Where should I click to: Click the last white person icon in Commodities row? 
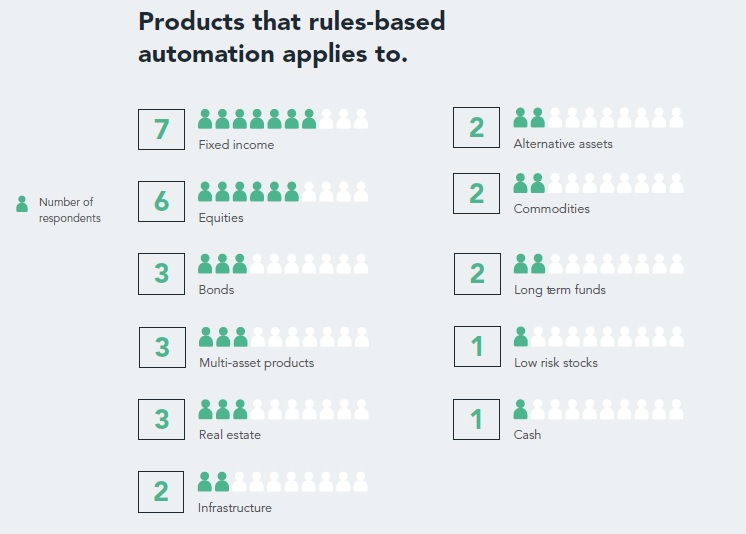pos(676,183)
